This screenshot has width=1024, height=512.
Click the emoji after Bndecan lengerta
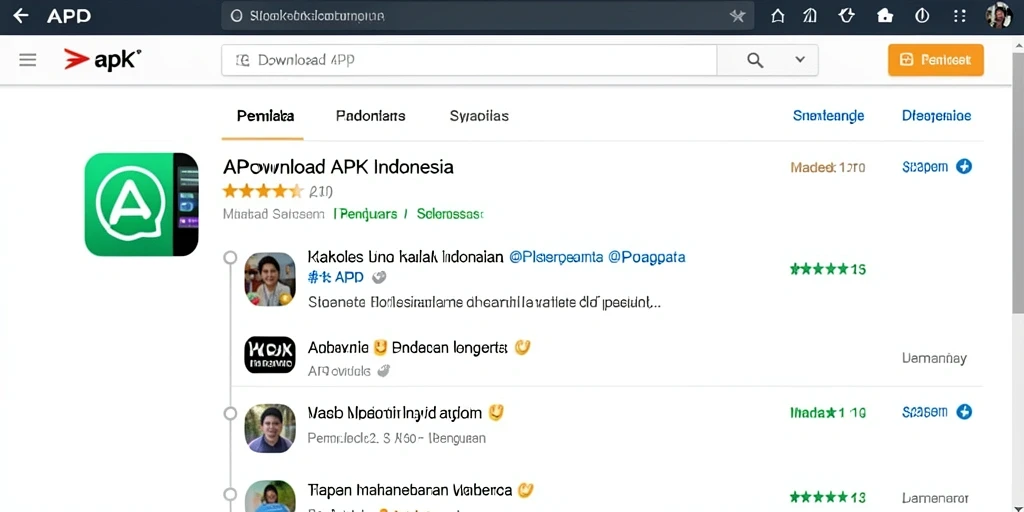point(522,347)
